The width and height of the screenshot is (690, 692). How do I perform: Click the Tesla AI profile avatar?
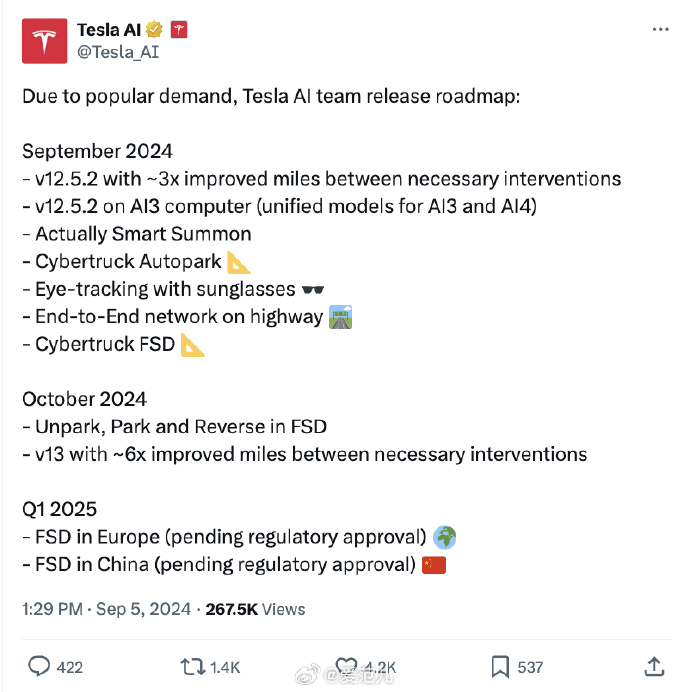click(45, 41)
